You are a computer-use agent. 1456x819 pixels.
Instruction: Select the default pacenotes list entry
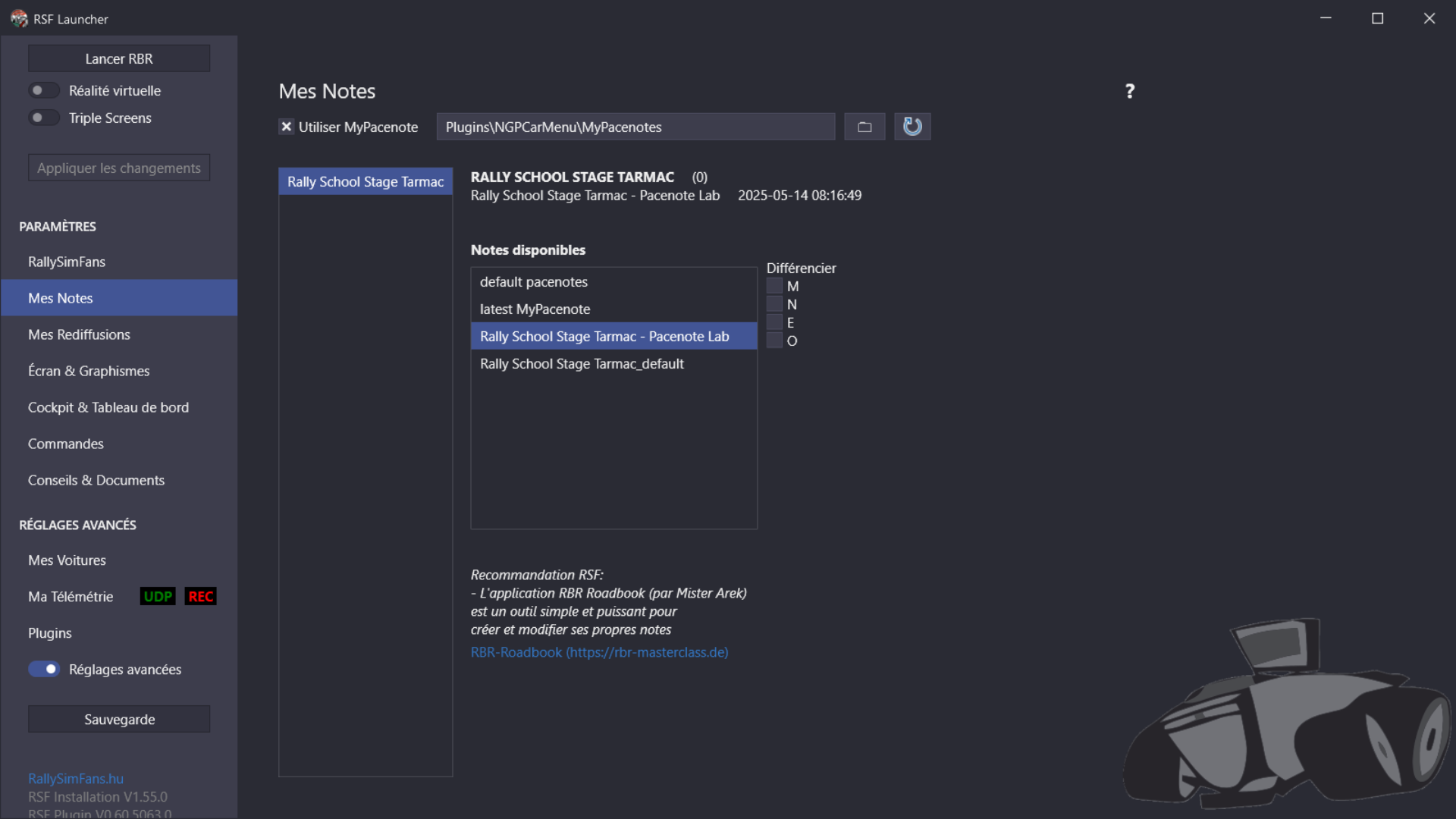[534, 281]
